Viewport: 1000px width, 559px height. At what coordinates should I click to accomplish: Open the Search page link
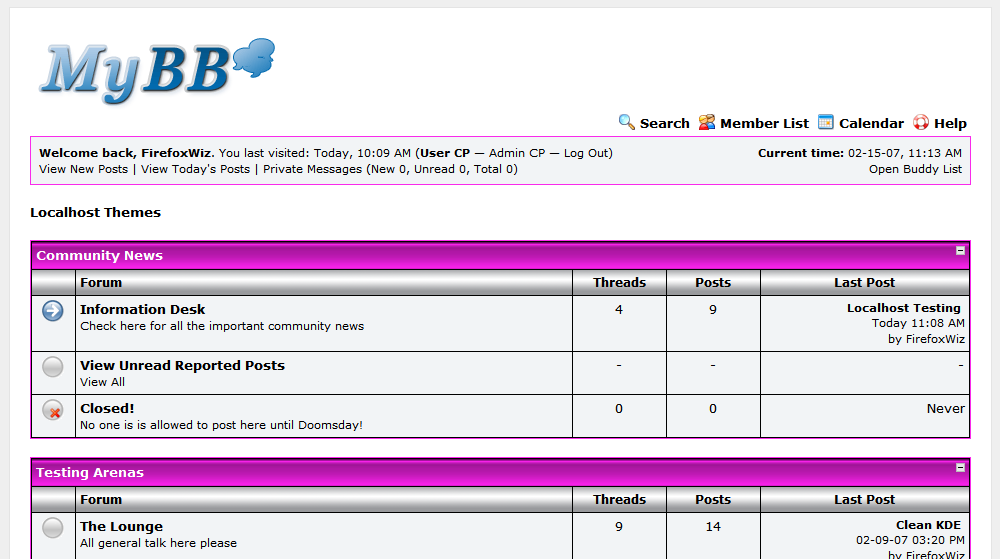pos(665,124)
